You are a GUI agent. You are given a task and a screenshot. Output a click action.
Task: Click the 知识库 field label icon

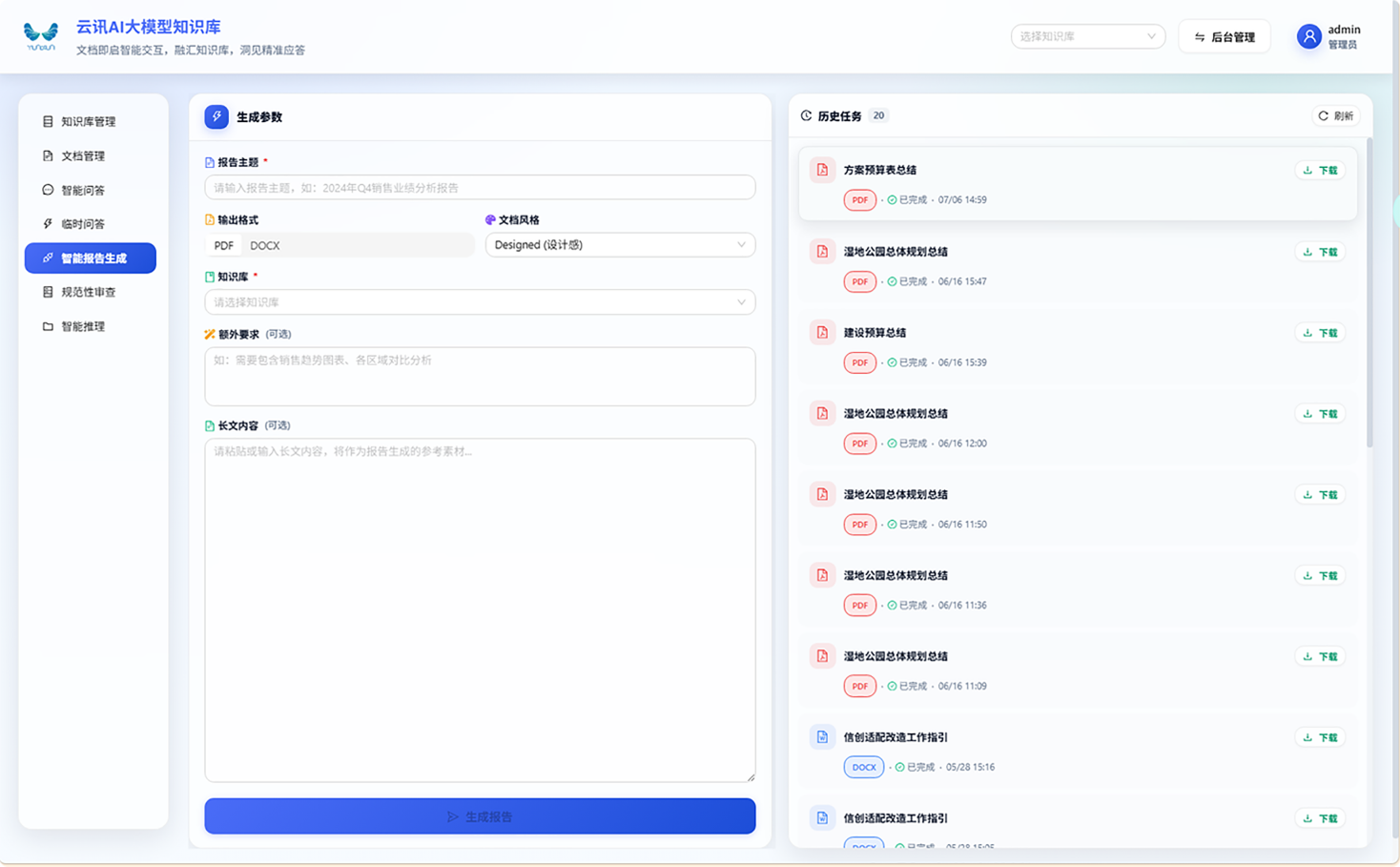tap(210, 277)
